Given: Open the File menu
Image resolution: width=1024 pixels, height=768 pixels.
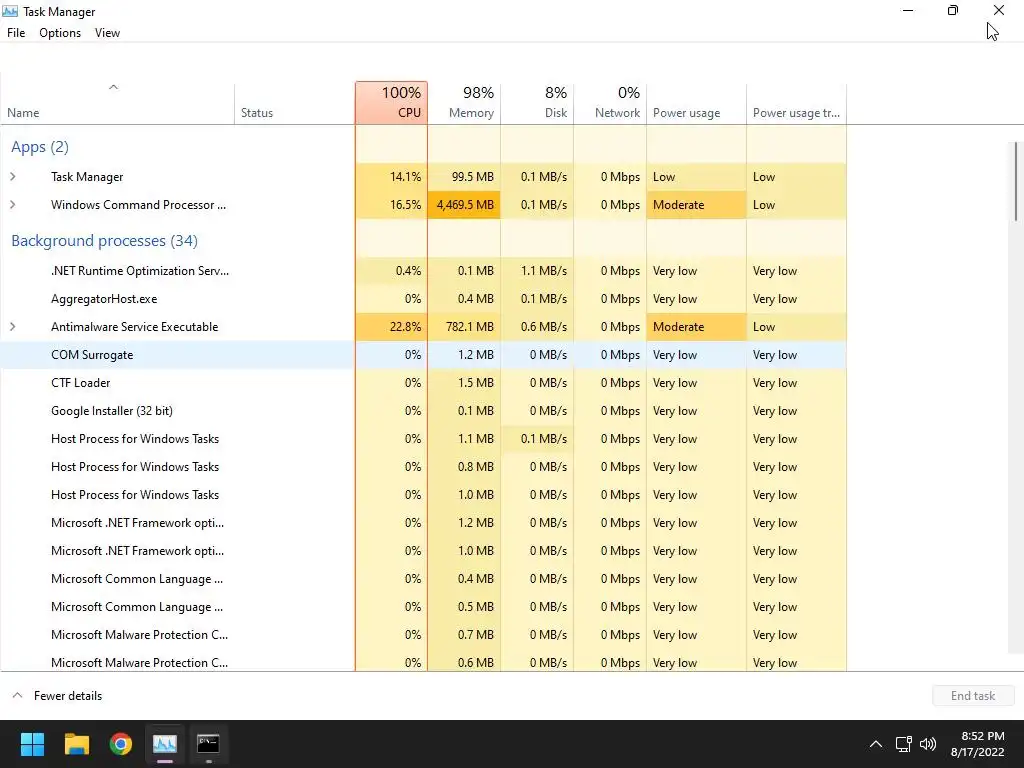Looking at the screenshot, I should click(x=16, y=33).
